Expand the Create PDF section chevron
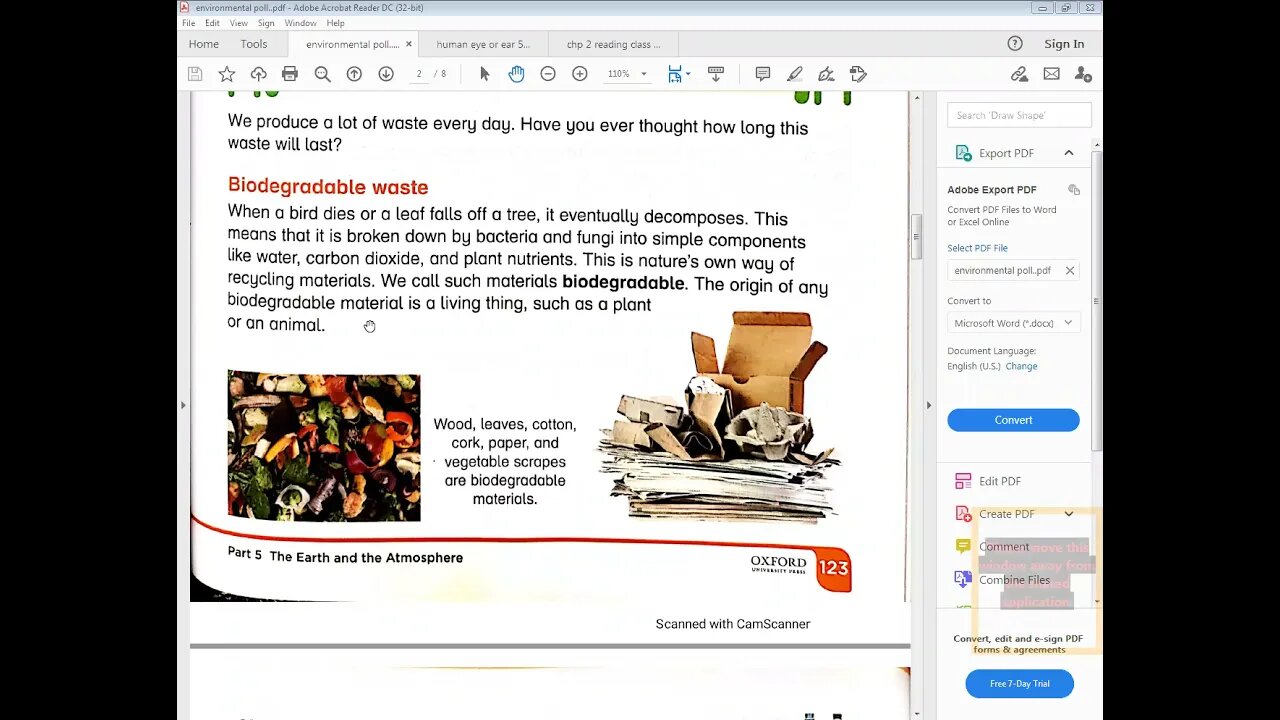The height and width of the screenshot is (720, 1280). point(1068,514)
